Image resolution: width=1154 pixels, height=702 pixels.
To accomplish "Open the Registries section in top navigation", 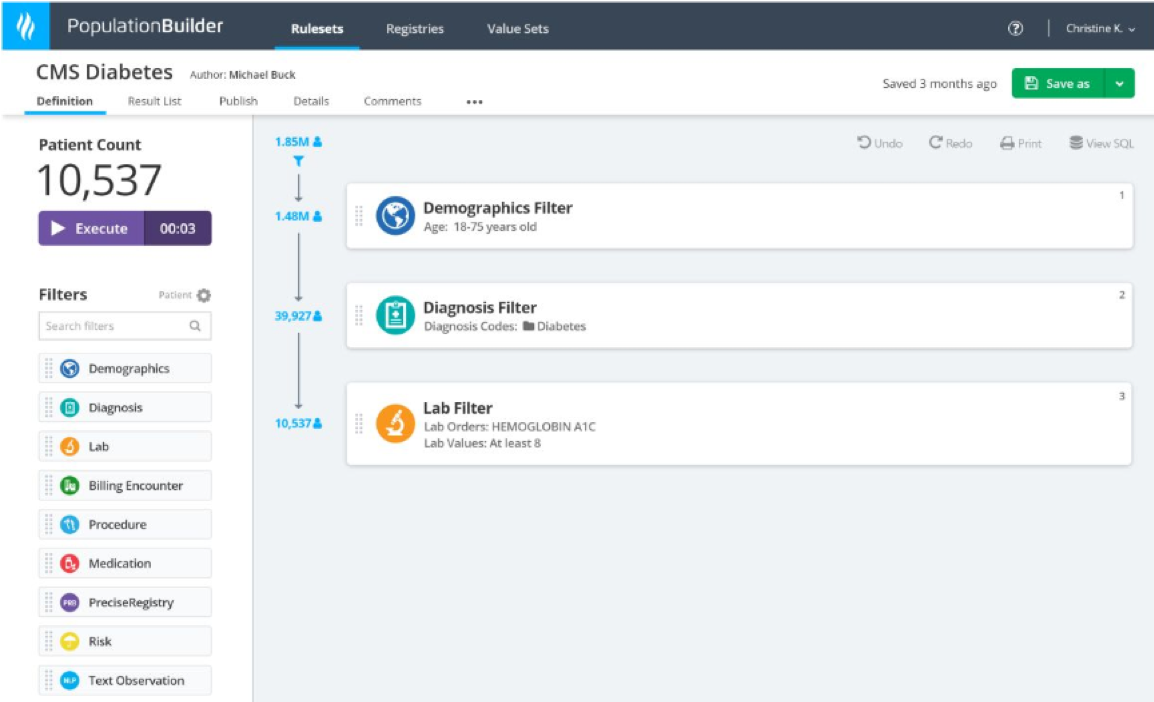I will 414,29.
